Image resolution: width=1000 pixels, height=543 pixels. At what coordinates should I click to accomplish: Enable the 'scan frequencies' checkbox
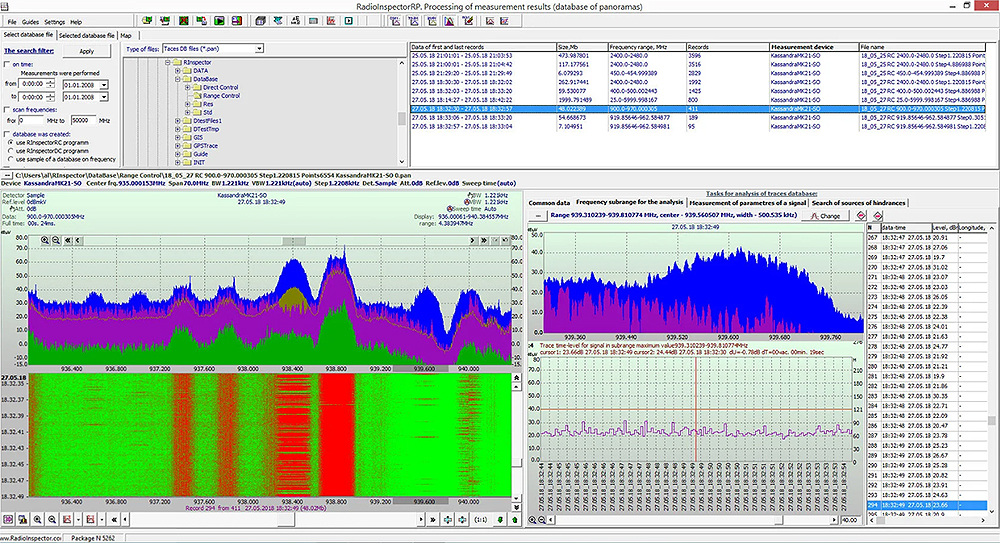[8, 108]
